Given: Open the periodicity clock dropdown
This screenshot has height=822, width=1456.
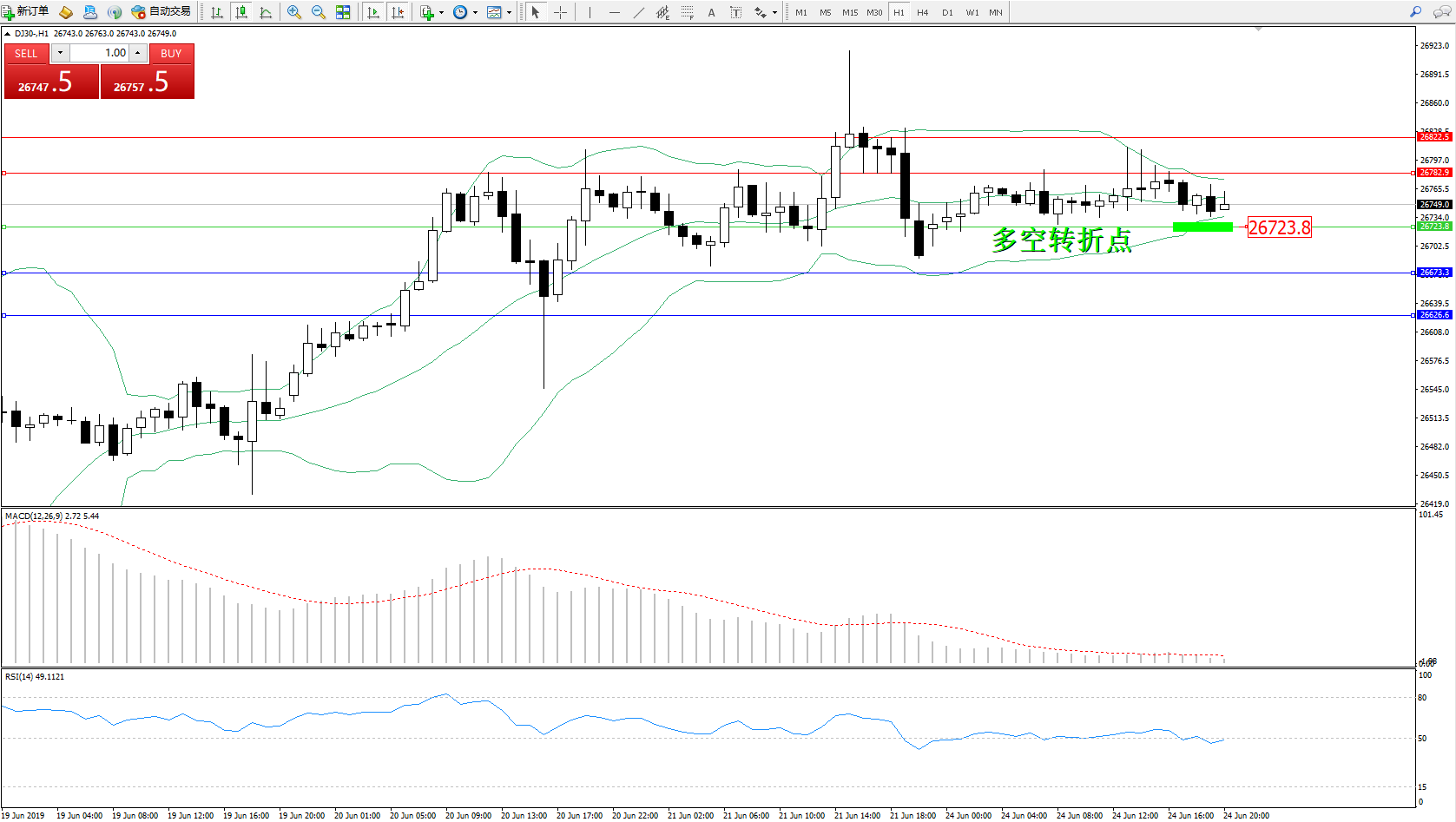Looking at the screenshot, I should (x=465, y=12).
